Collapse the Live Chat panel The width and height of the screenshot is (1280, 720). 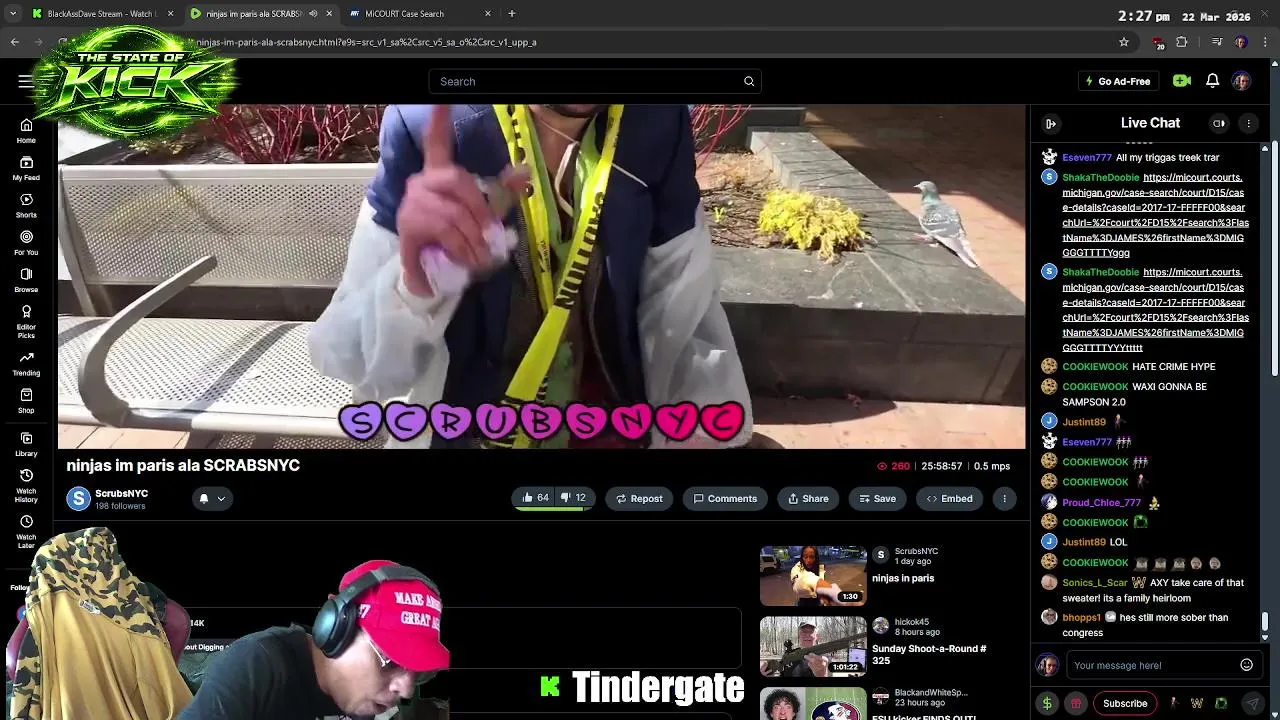(1051, 123)
